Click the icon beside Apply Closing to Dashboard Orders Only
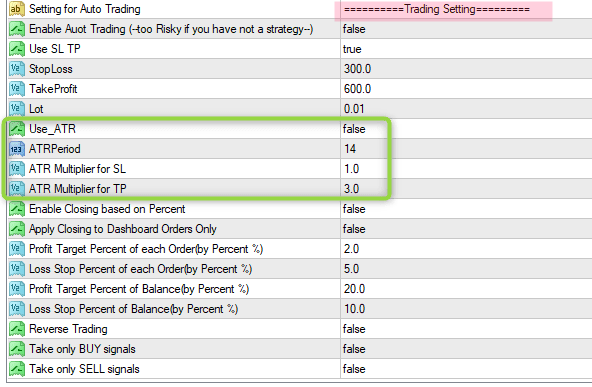 (17, 229)
